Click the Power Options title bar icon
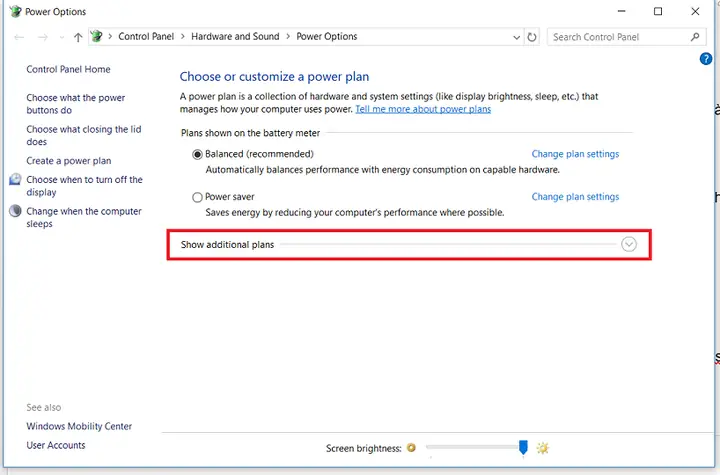This screenshot has height=475, width=720. coord(16,11)
